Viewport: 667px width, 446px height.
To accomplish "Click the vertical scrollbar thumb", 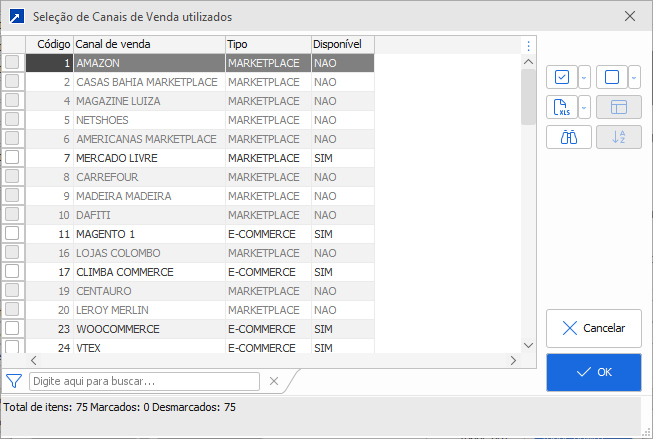I will [528, 97].
